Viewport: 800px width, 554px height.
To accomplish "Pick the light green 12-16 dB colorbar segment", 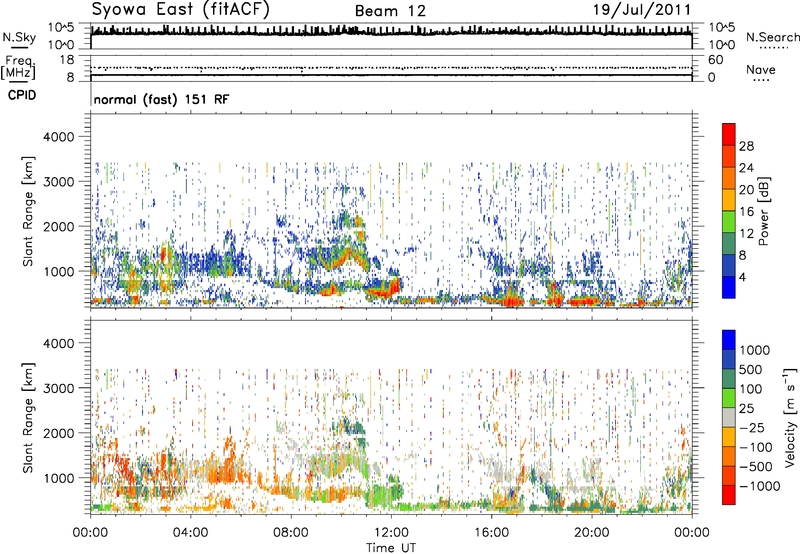I will click(x=729, y=222).
